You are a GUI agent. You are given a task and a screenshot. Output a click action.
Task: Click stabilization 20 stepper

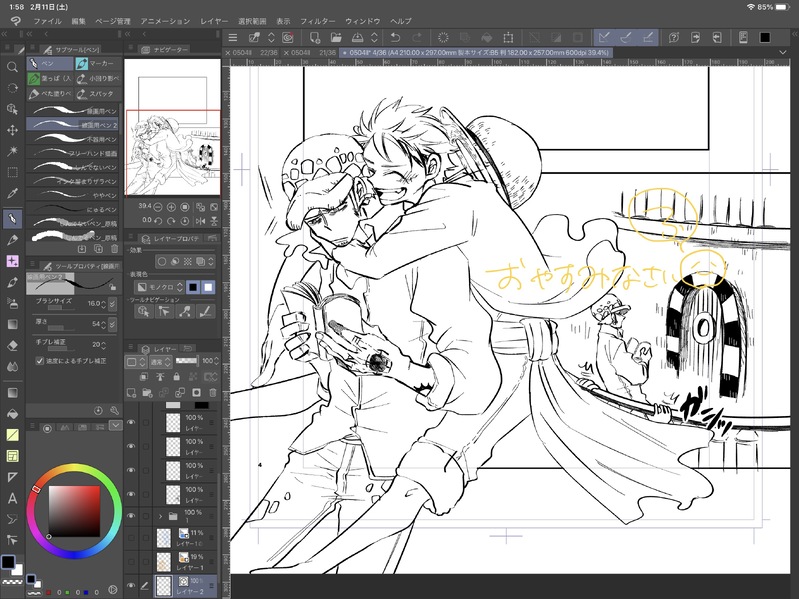pos(103,345)
